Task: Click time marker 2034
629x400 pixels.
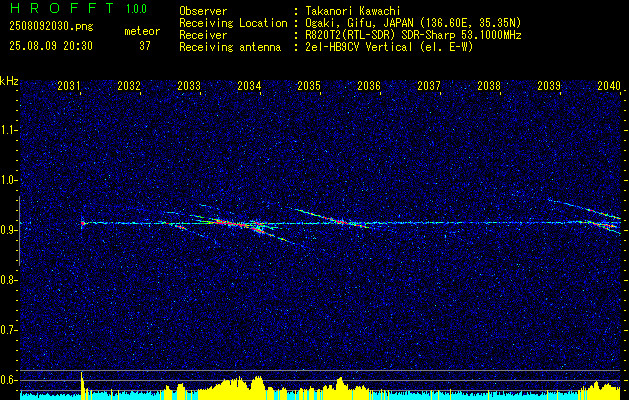Action: pos(249,86)
